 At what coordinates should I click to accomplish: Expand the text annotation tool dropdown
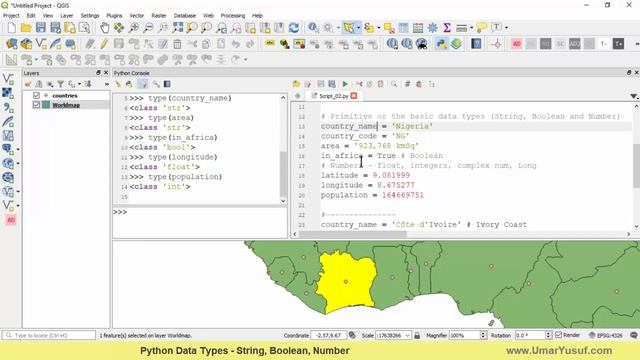coord(507,28)
